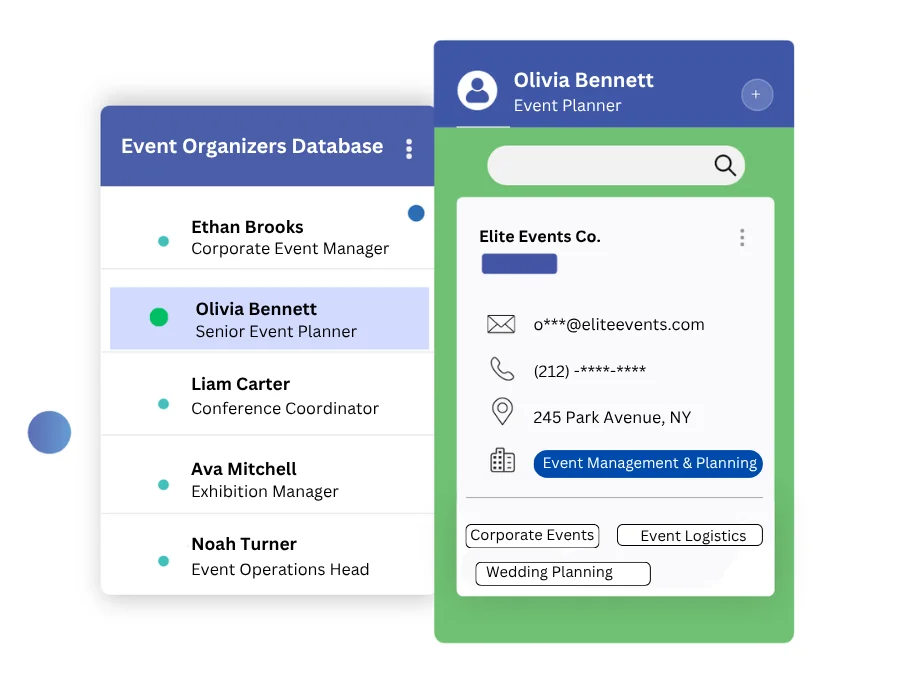Viewport: 900px width, 675px height.
Task: Click the location pin icon
Action: click(502, 411)
